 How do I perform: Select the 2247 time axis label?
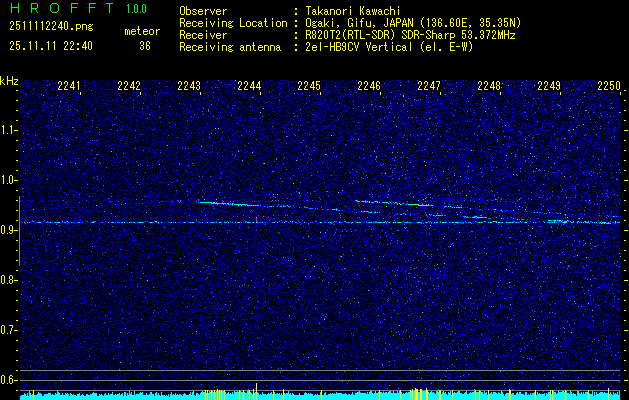point(428,85)
